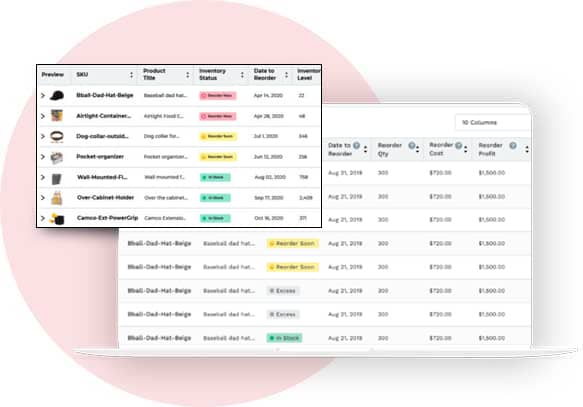
Task: Expand the Wall-Mounted-Fi row
Action: 43,177
